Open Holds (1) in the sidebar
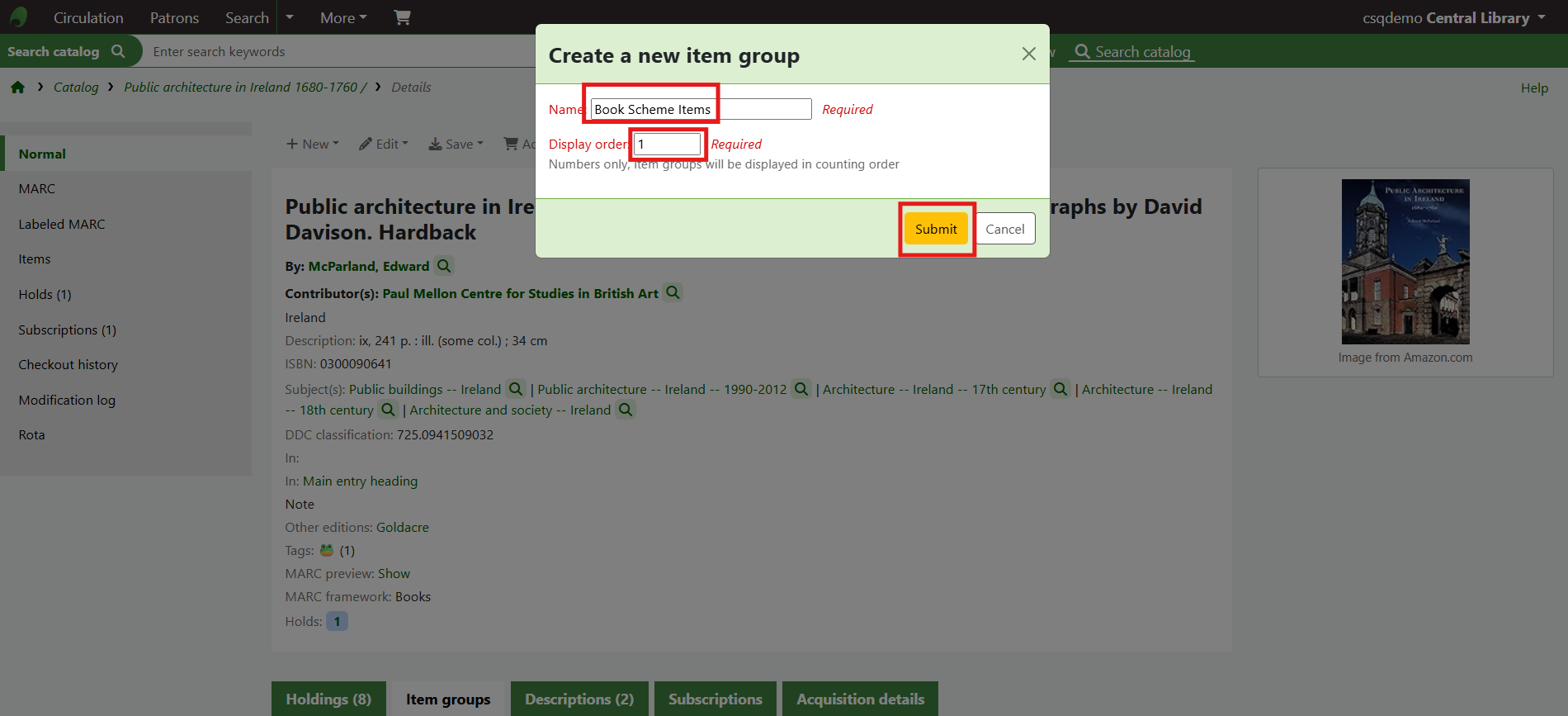This screenshot has width=1568, height=716. point(45,294)
